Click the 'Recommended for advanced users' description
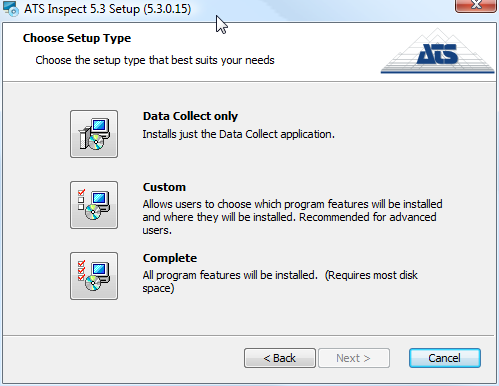This screenshot has height=386, width=499. pos(289,224)
